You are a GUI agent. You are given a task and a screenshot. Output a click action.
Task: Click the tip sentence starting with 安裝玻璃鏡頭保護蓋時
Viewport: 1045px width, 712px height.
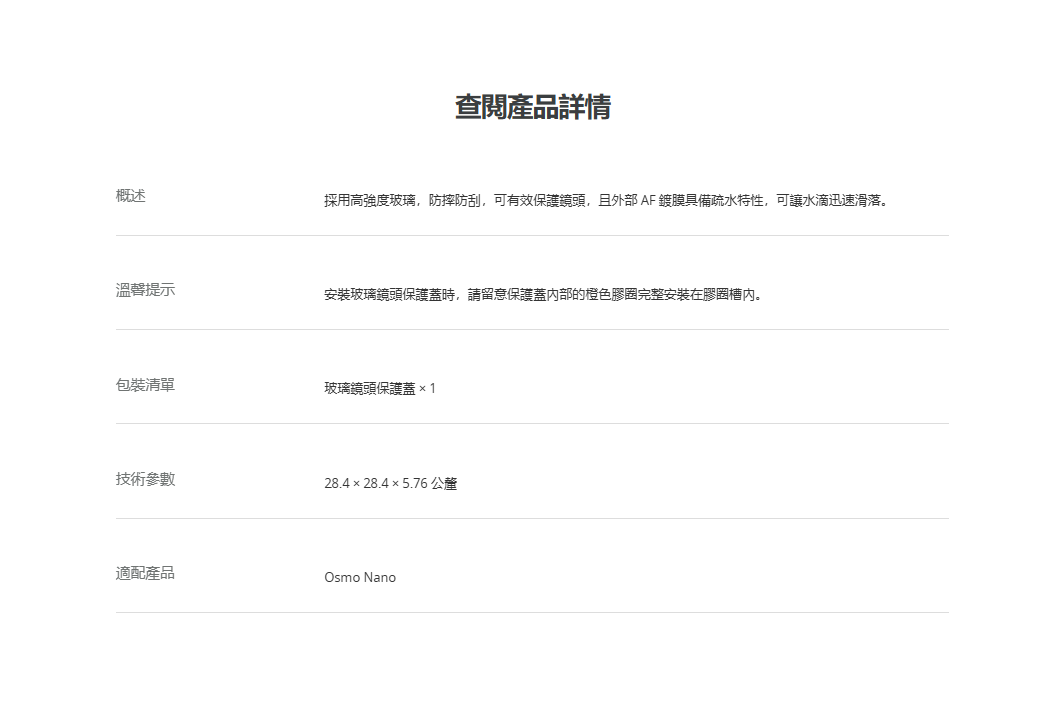click(545, 295)
